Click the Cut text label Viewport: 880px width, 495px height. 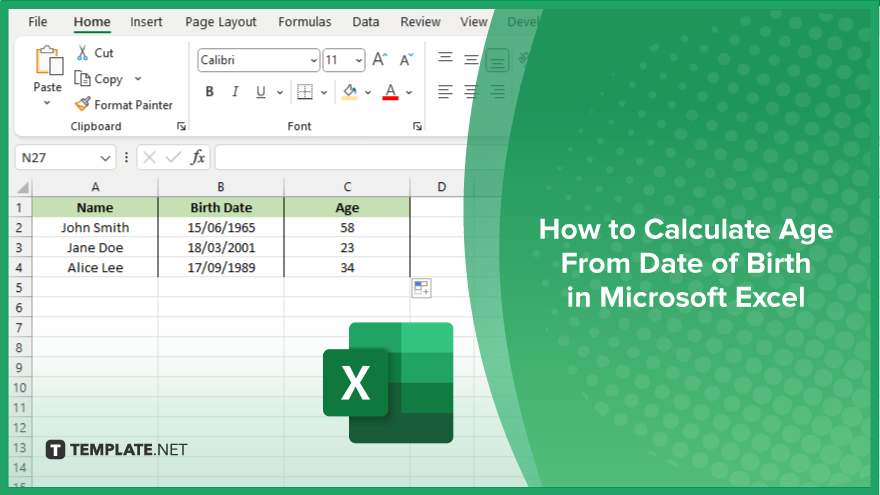coord(104,53)
